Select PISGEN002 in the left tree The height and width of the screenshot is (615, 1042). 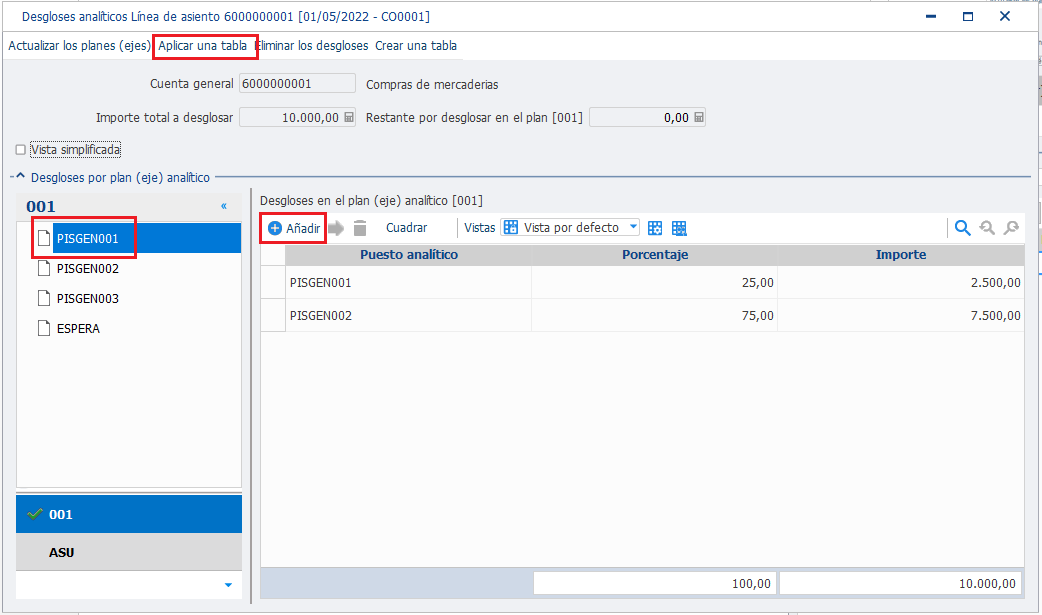click(x=88, y=269)
